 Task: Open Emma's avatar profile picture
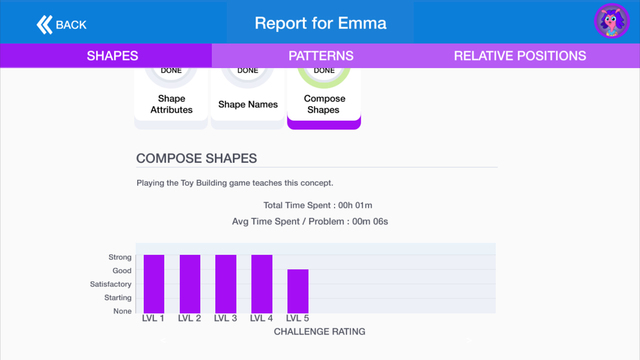(x=611, y=21)
